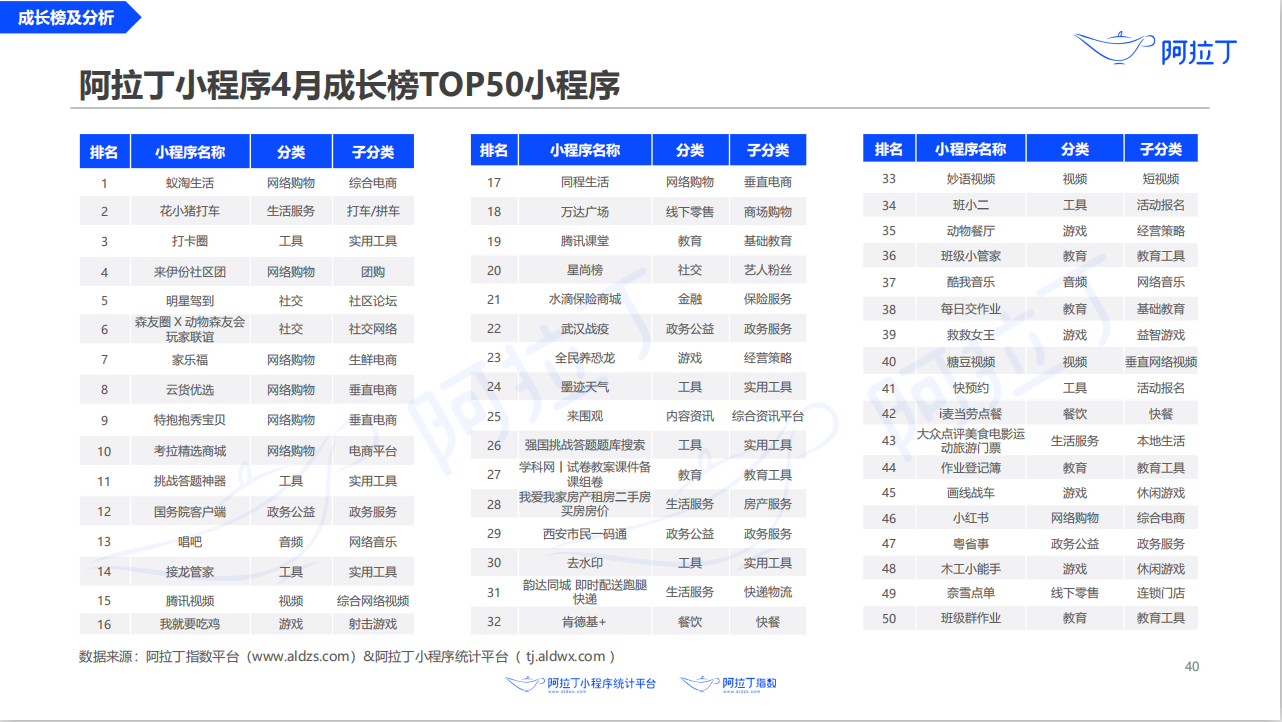Image resolution: width=1282 pixels, height=722 pixels.
Task: Click 接龙管家 in rank 14 row
Action: pos(190,571)
